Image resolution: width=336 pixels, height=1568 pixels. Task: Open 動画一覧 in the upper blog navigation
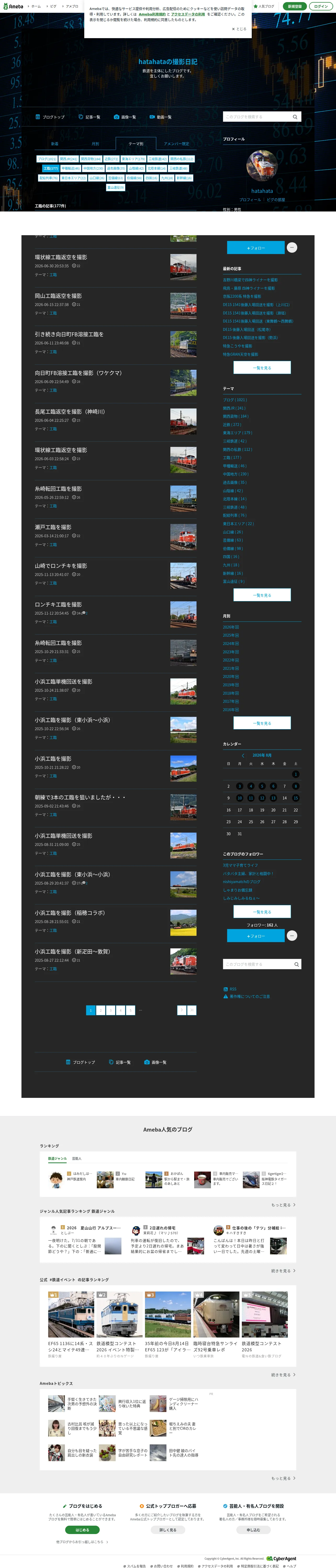pyautogui.click(x=160, y=117)
